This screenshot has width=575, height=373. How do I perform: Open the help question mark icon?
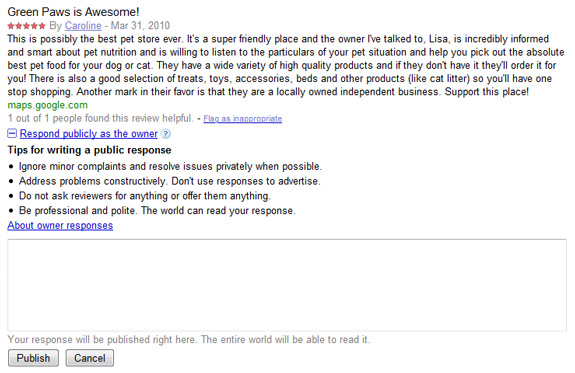(x=166, y=134)
